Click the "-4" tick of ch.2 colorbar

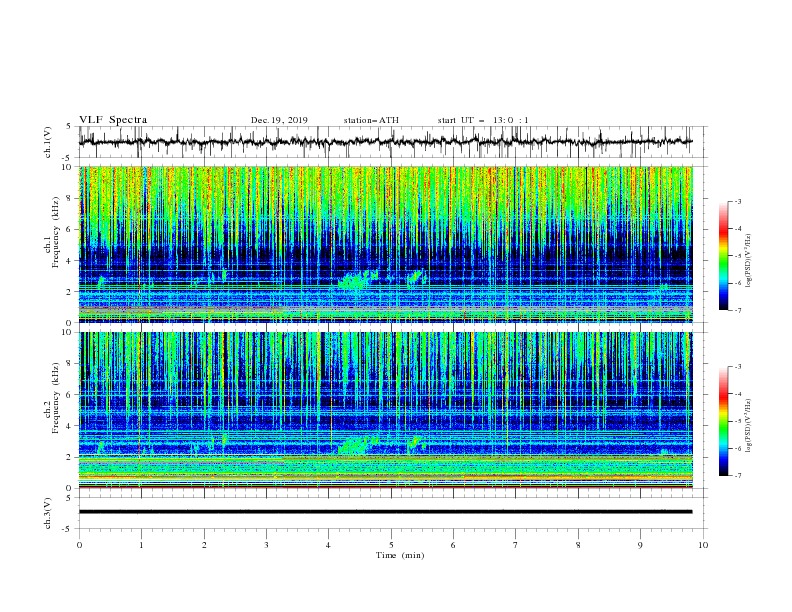click(737, 394)
